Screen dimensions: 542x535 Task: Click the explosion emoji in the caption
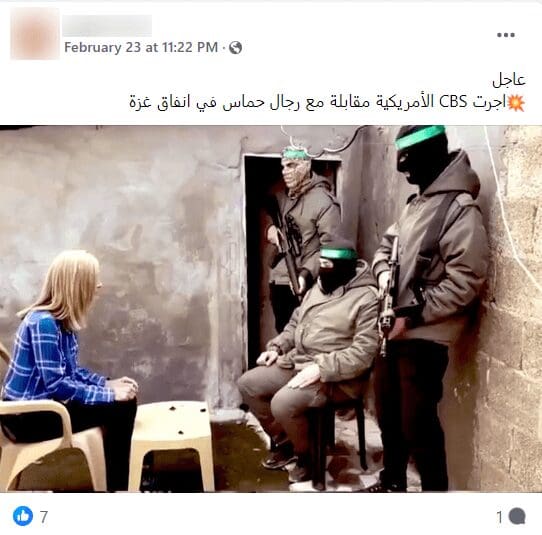(x=516, y=103)
